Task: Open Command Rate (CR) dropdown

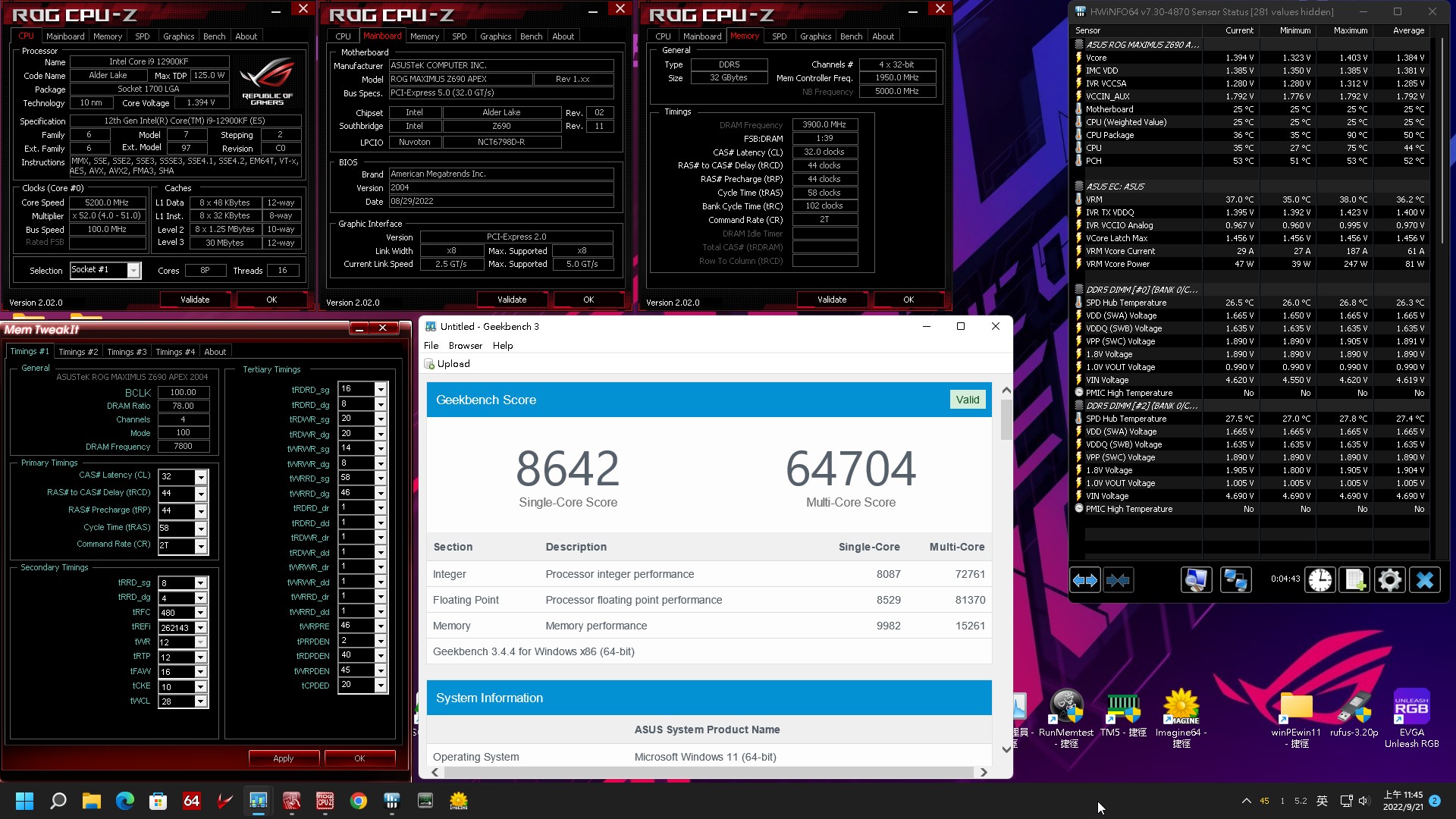Action: 201,546
